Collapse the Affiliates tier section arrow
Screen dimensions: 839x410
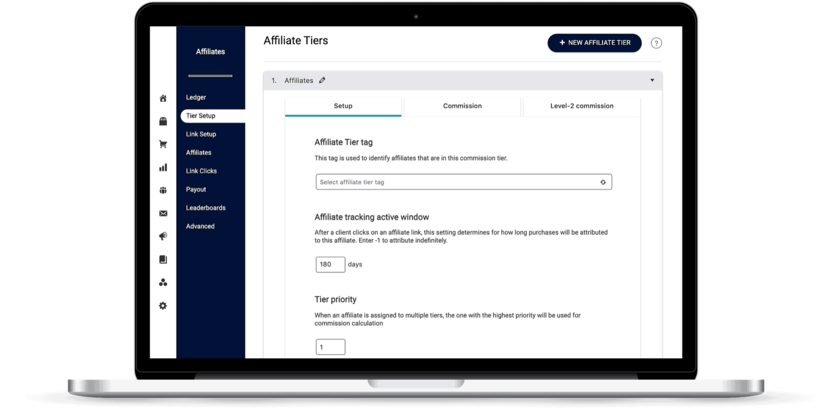pyautogui.click(x=652, y=80)
